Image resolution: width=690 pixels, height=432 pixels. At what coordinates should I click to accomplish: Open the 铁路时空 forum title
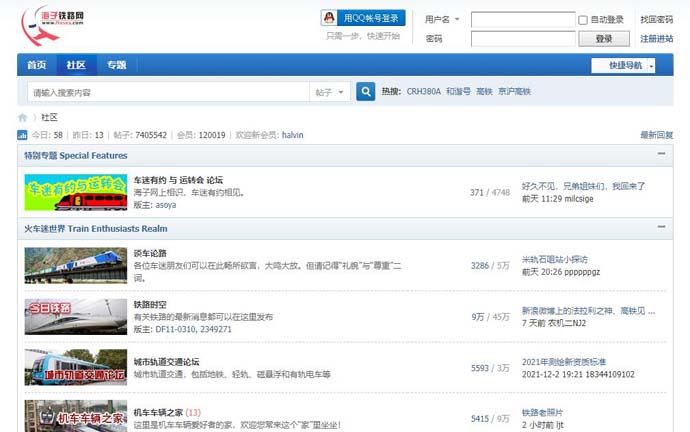tap(150, 304)
